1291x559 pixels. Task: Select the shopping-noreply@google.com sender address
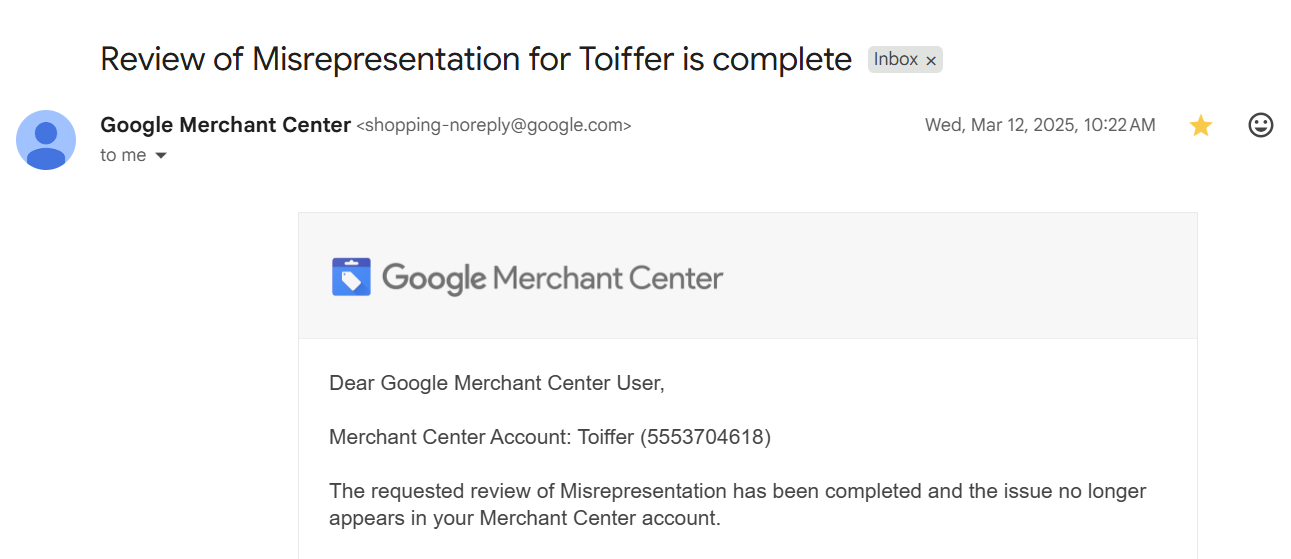pyautogui.click(x=494, y=126)
